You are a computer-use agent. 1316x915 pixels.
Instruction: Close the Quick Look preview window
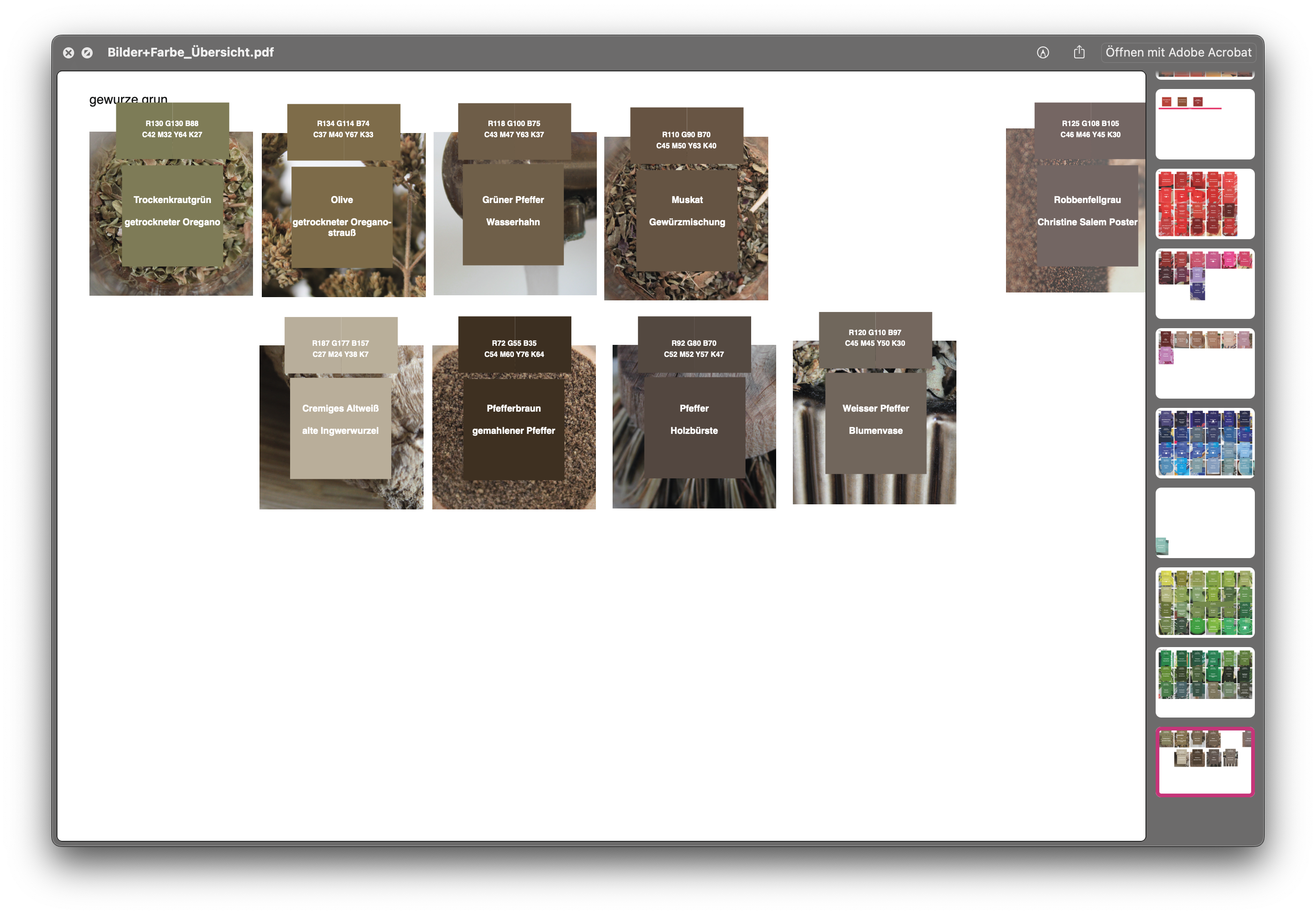(68, 53)
